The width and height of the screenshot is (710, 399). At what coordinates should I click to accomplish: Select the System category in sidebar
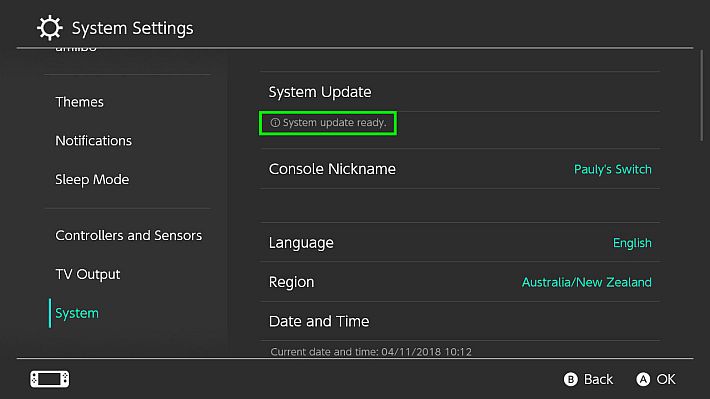(x=77, y=313)
